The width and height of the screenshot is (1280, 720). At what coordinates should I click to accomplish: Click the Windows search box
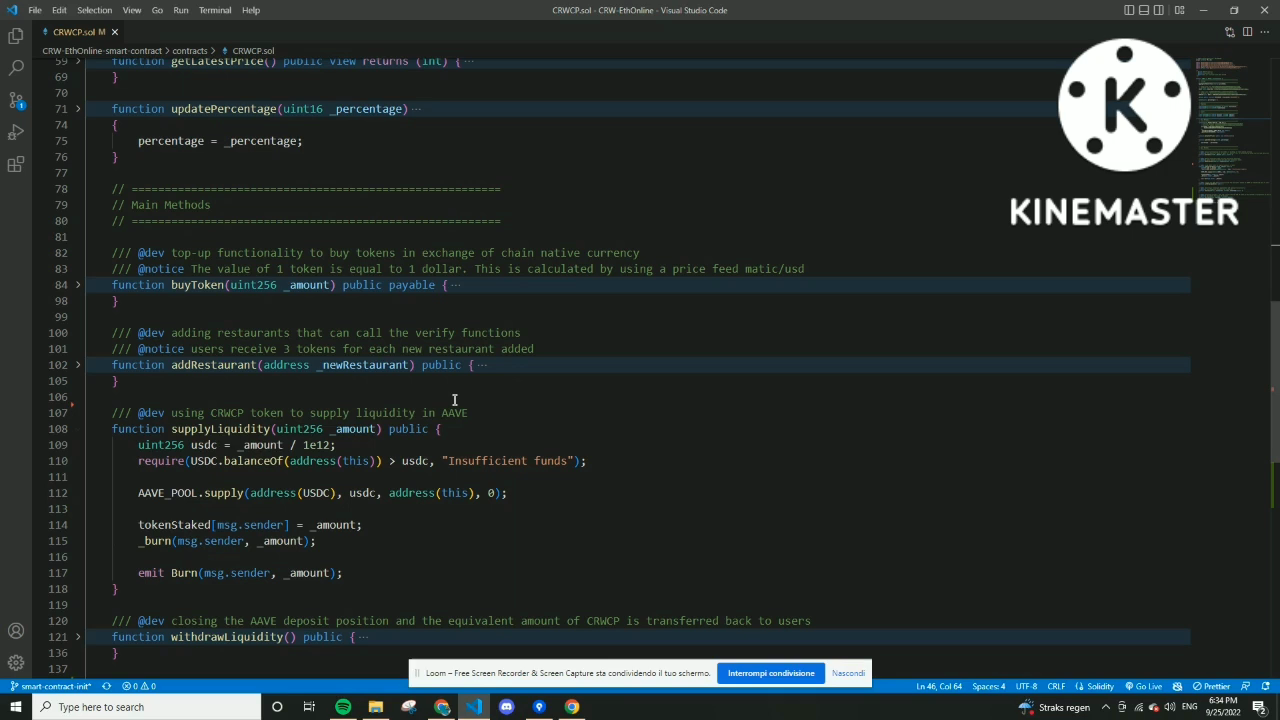point(146,707)
